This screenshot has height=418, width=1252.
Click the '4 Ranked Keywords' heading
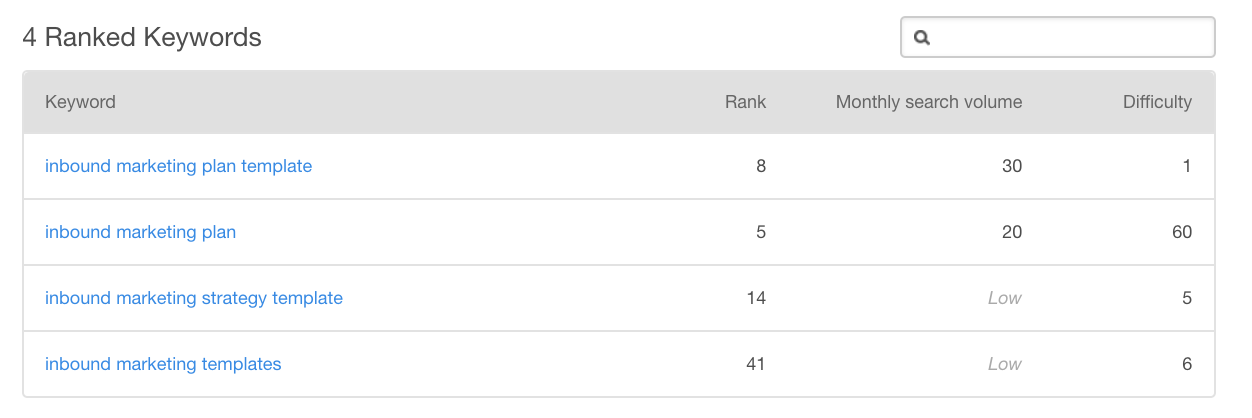point(142,38)
